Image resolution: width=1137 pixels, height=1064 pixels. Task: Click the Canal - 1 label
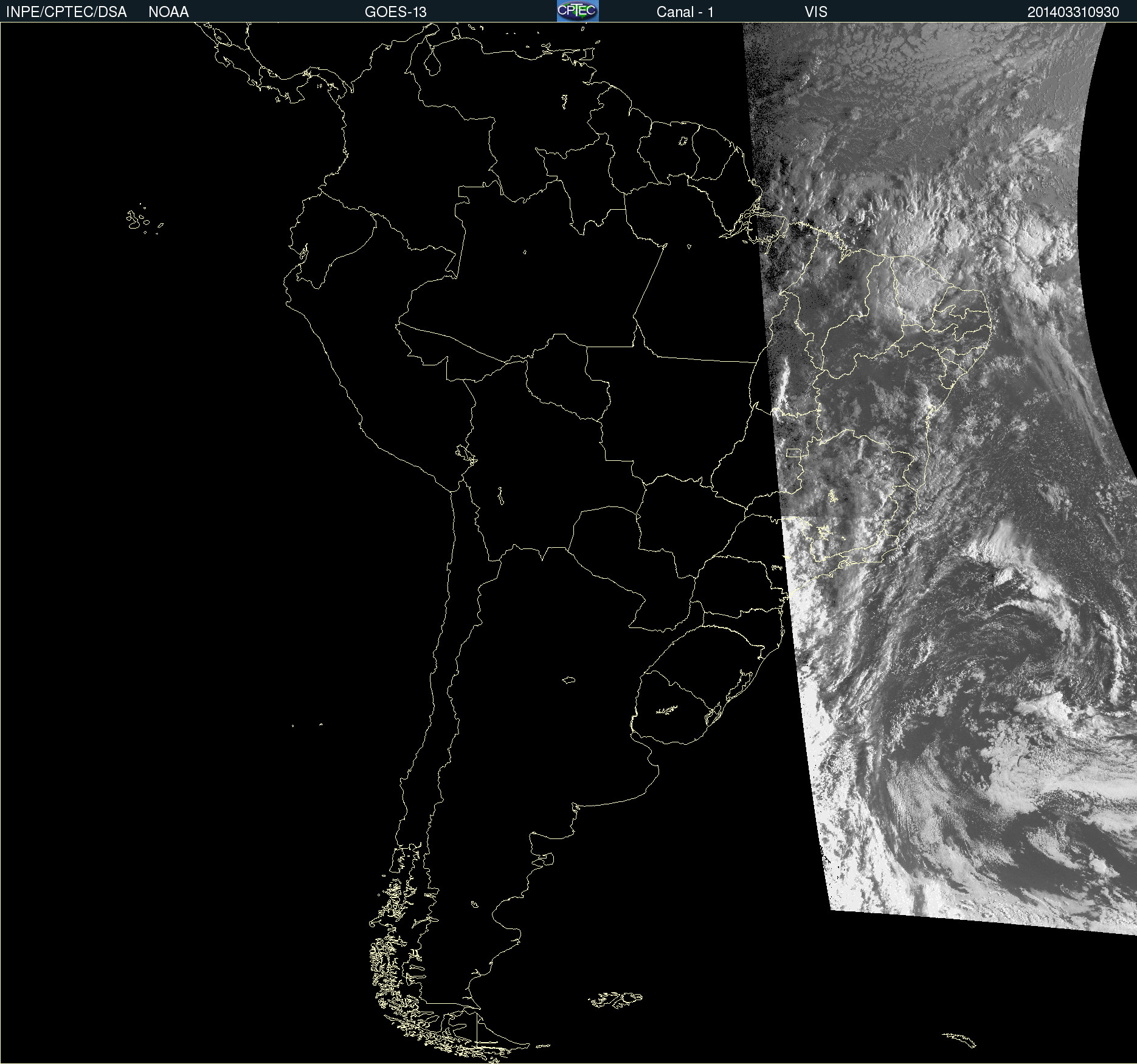tap(685, 12)
